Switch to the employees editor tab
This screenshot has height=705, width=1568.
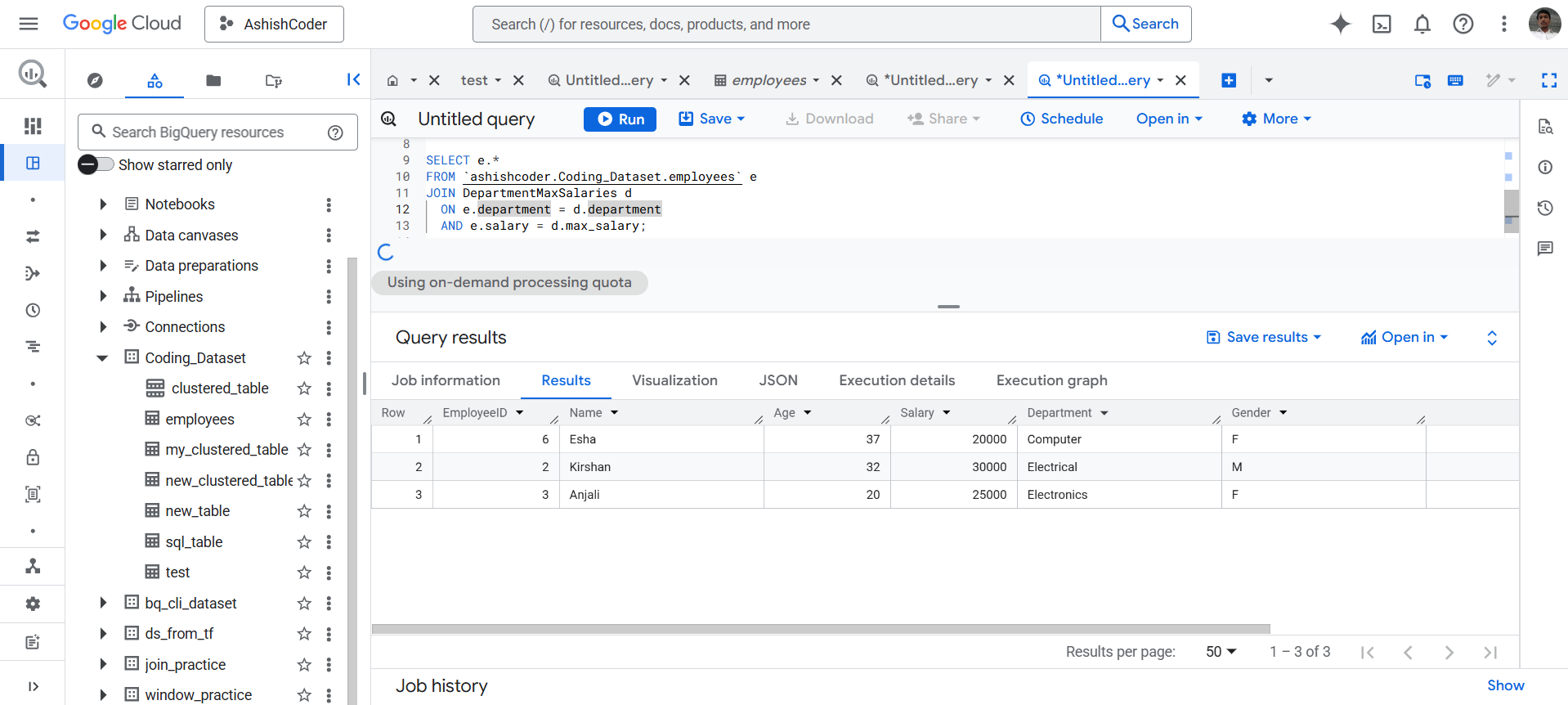point(768,80)
